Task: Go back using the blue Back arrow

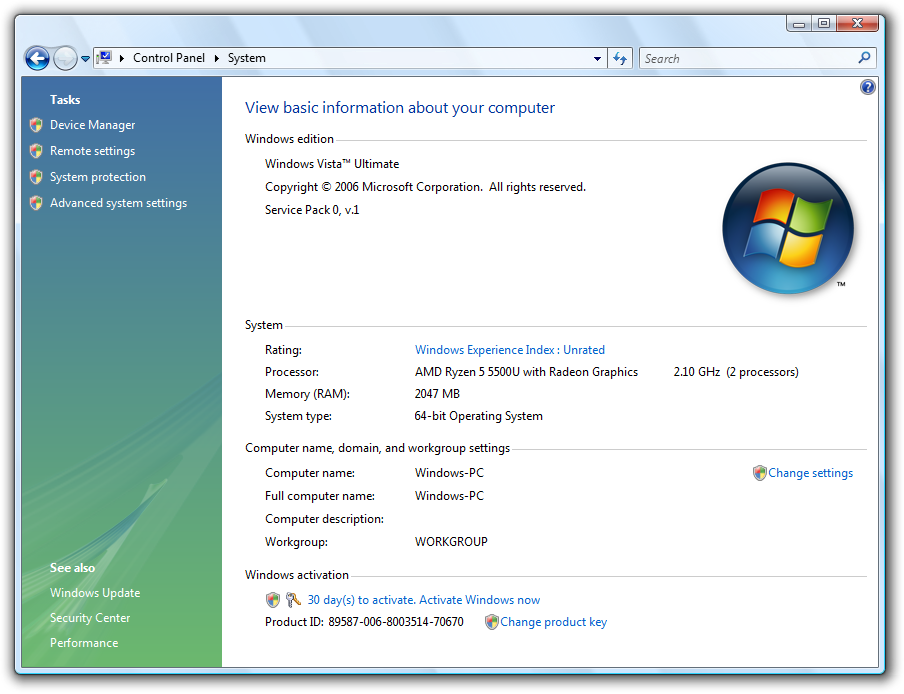Action: [37, 58]
